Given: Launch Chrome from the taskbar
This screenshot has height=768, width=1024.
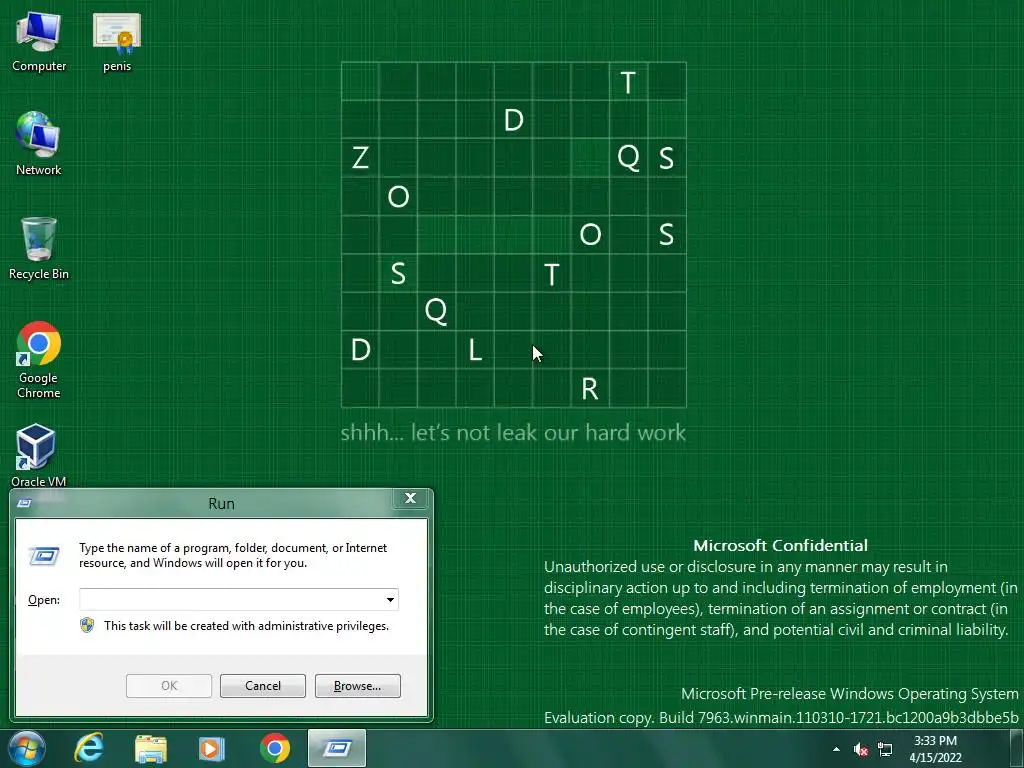Looking at the screenshot, I should point(275,748).
